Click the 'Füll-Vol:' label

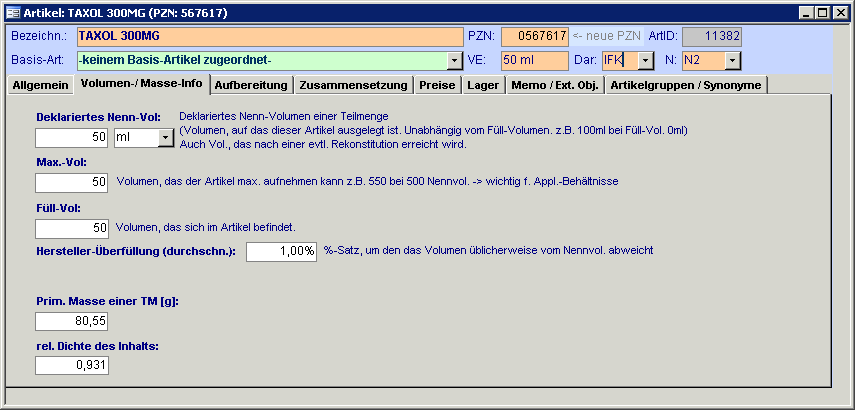tap(59, 208)
